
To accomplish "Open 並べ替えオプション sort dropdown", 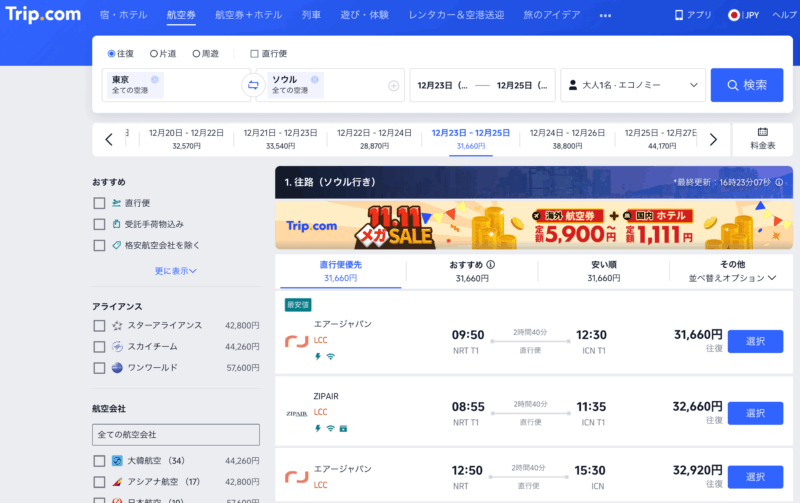I will point(732,278).
